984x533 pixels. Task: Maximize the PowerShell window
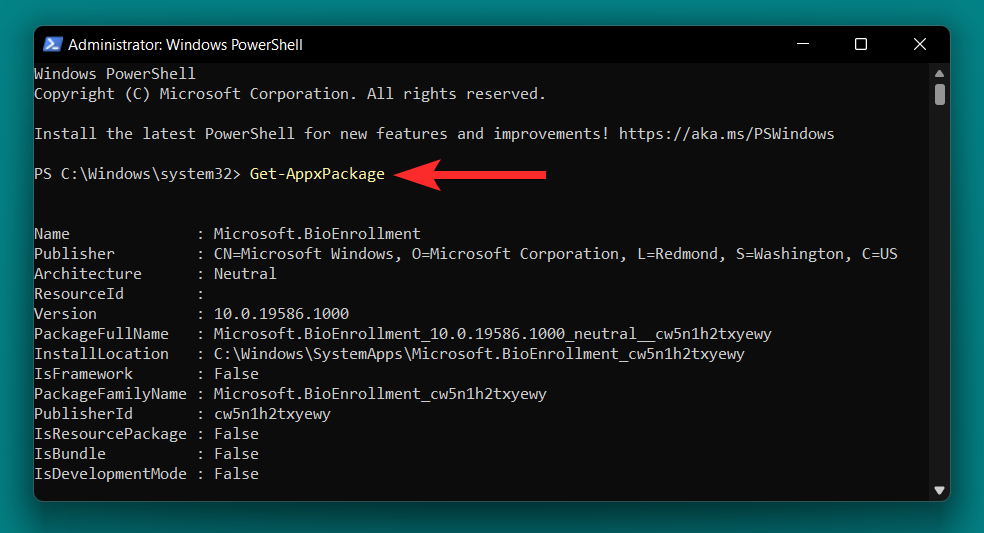point(861,44)
